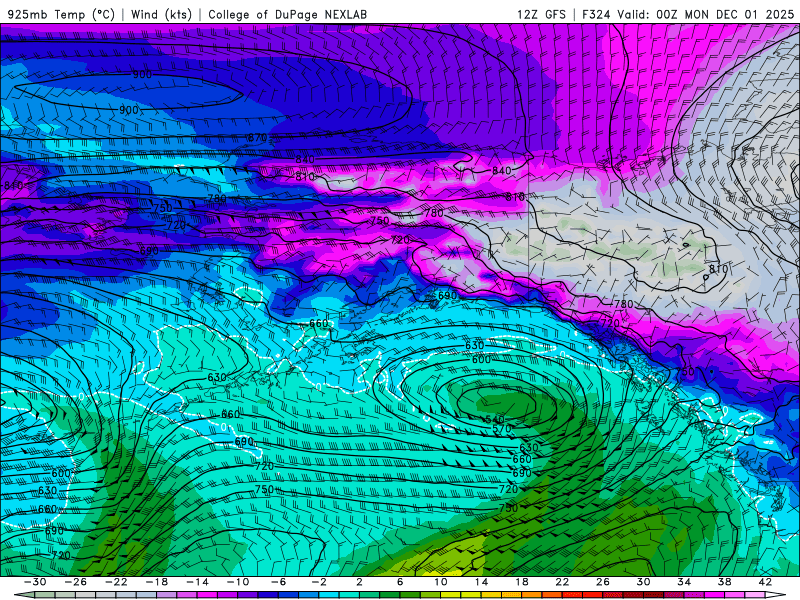Click the '-10' color scale label
Viewport: 800px width, 600px height.
click(x=238, y=582)
